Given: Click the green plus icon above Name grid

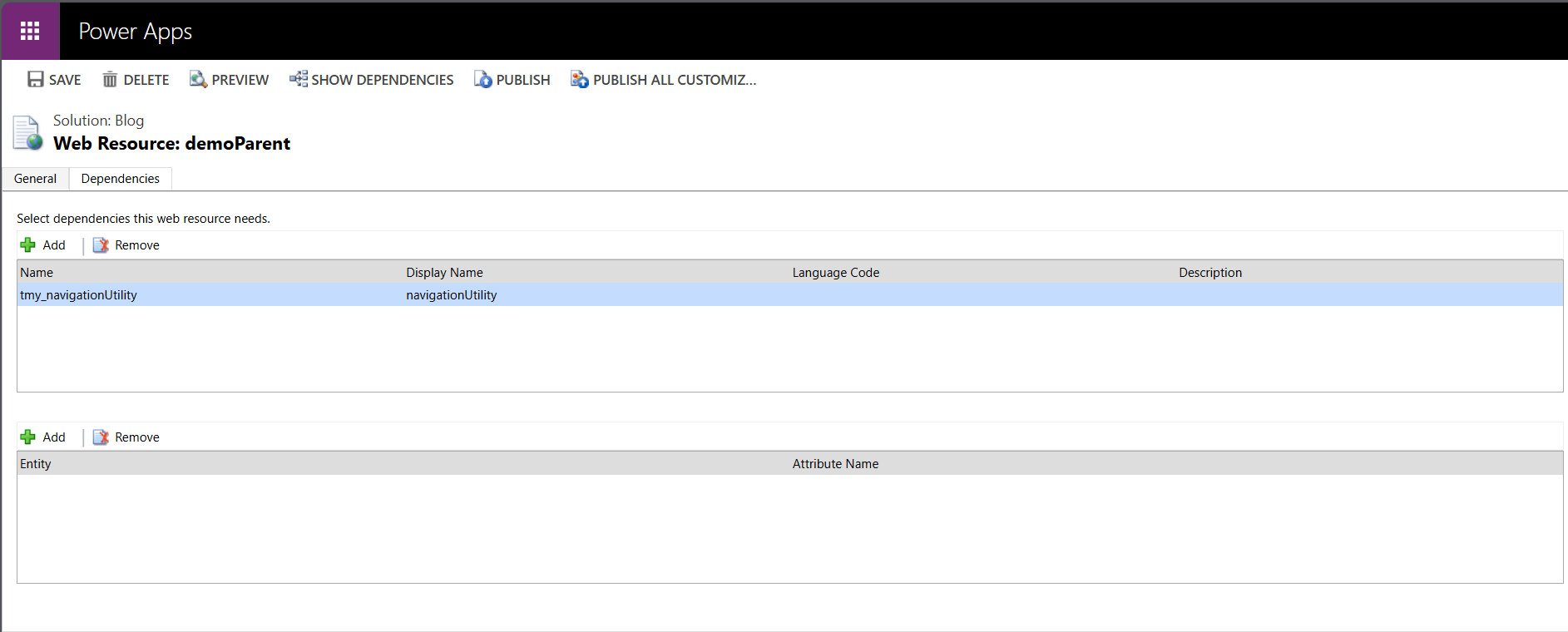Looking at the screenshot, I should pos(28,244).
